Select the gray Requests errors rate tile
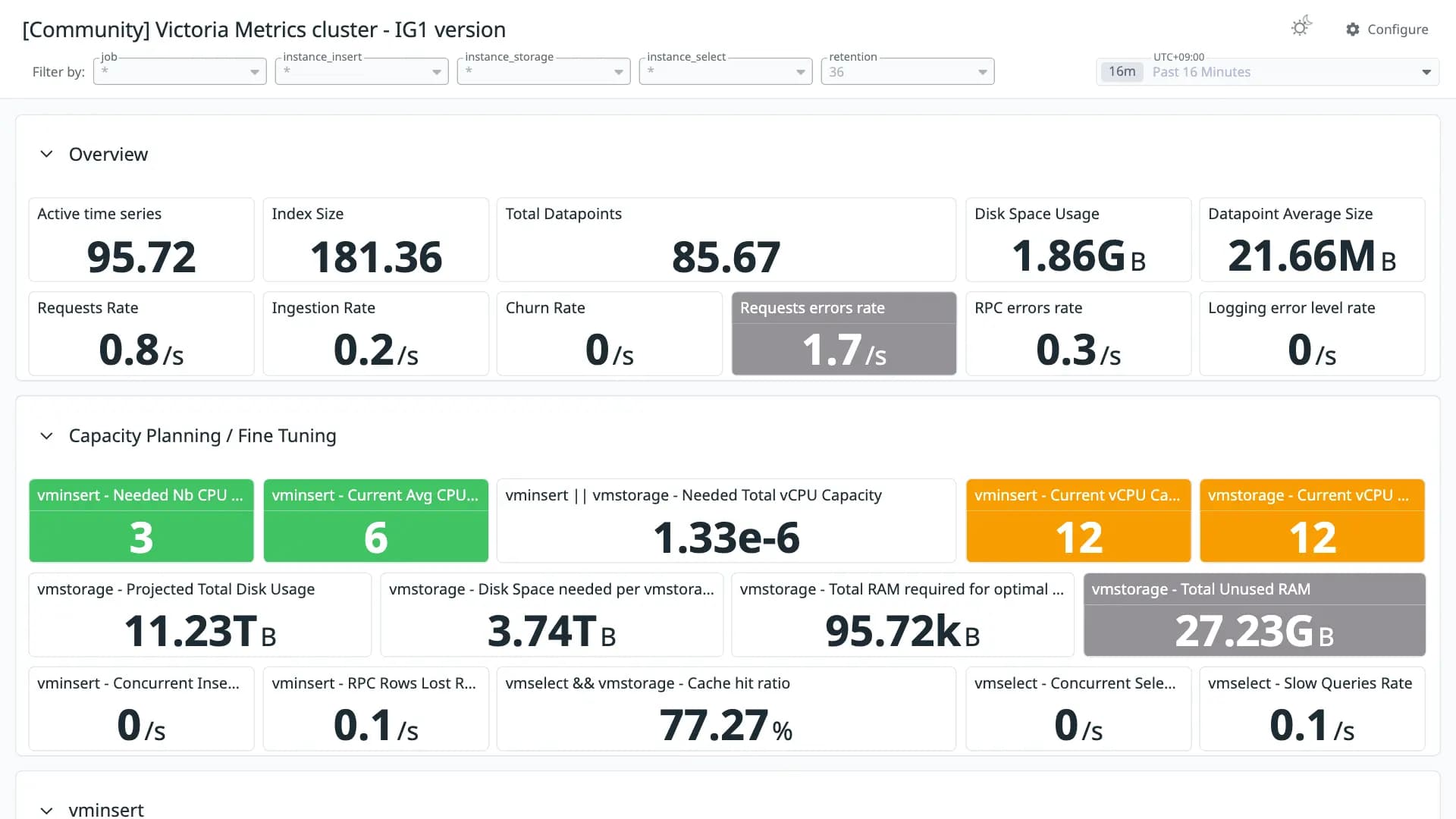The image size is (1456, 819). [843, 334]
